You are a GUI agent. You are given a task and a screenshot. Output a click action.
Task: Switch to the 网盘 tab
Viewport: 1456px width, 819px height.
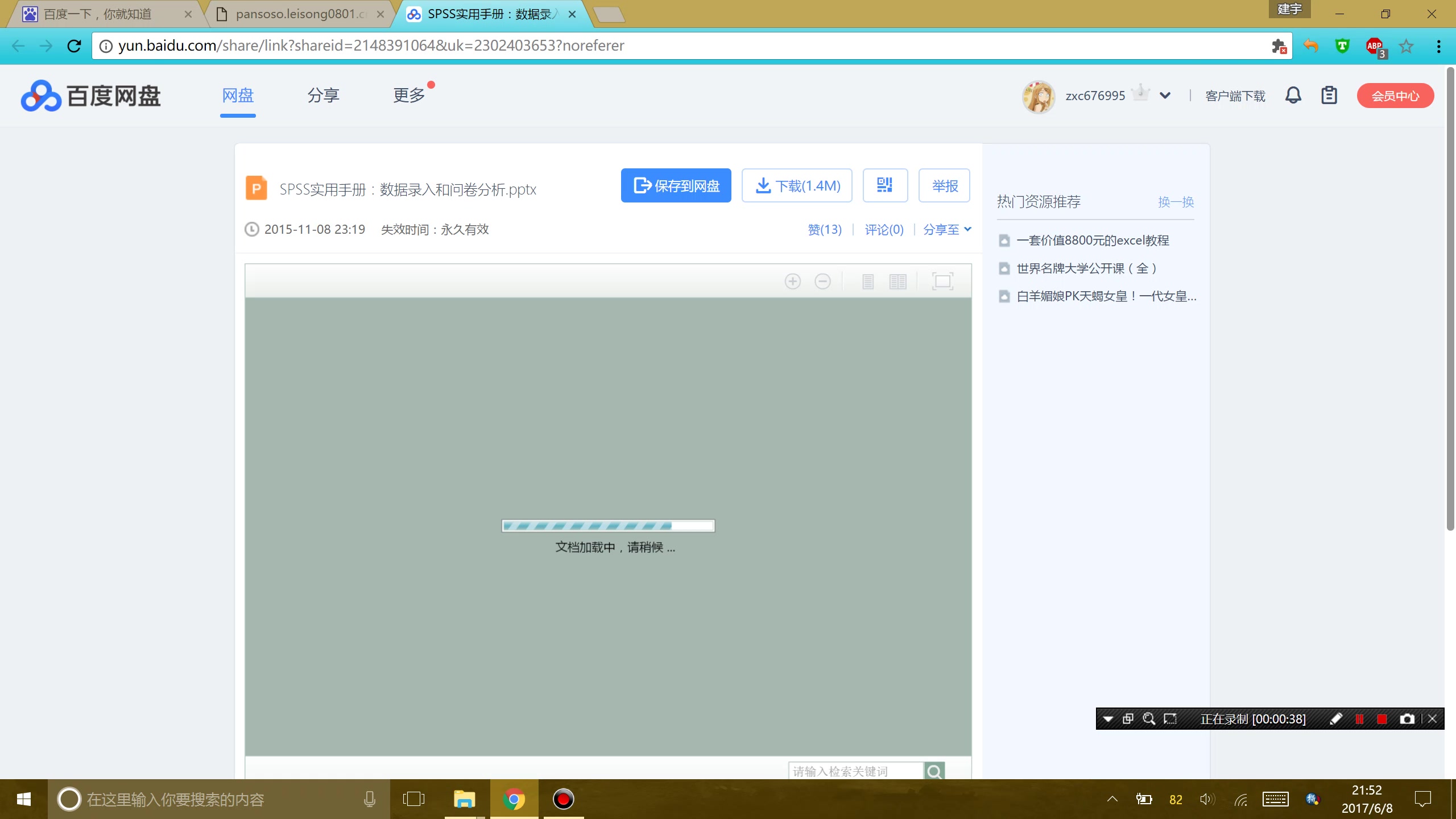tap(238, 95)
